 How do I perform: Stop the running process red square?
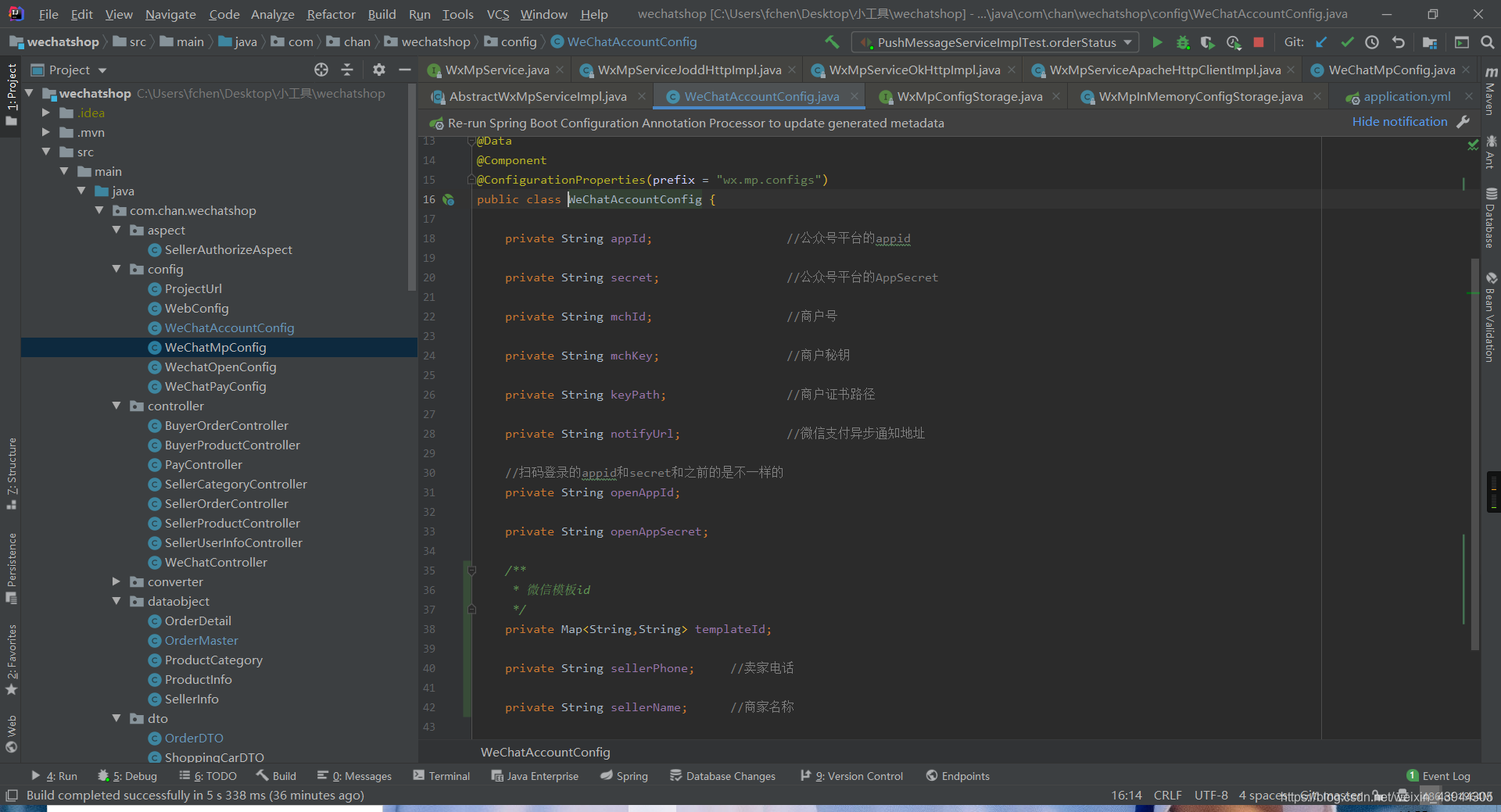pyautogui.click(x=1259, y=42)
